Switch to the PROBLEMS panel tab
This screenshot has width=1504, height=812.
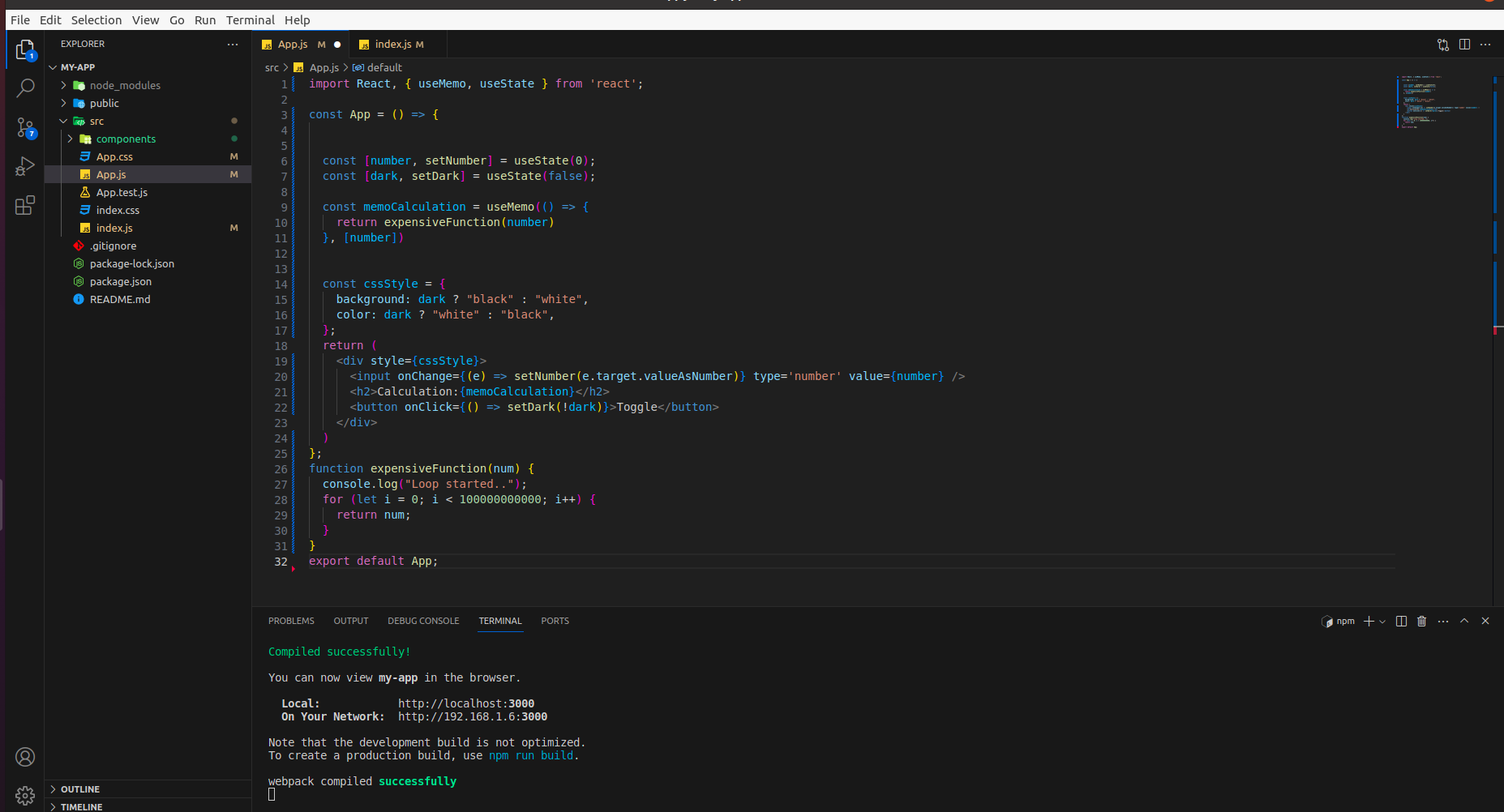[x=291, y=621]
